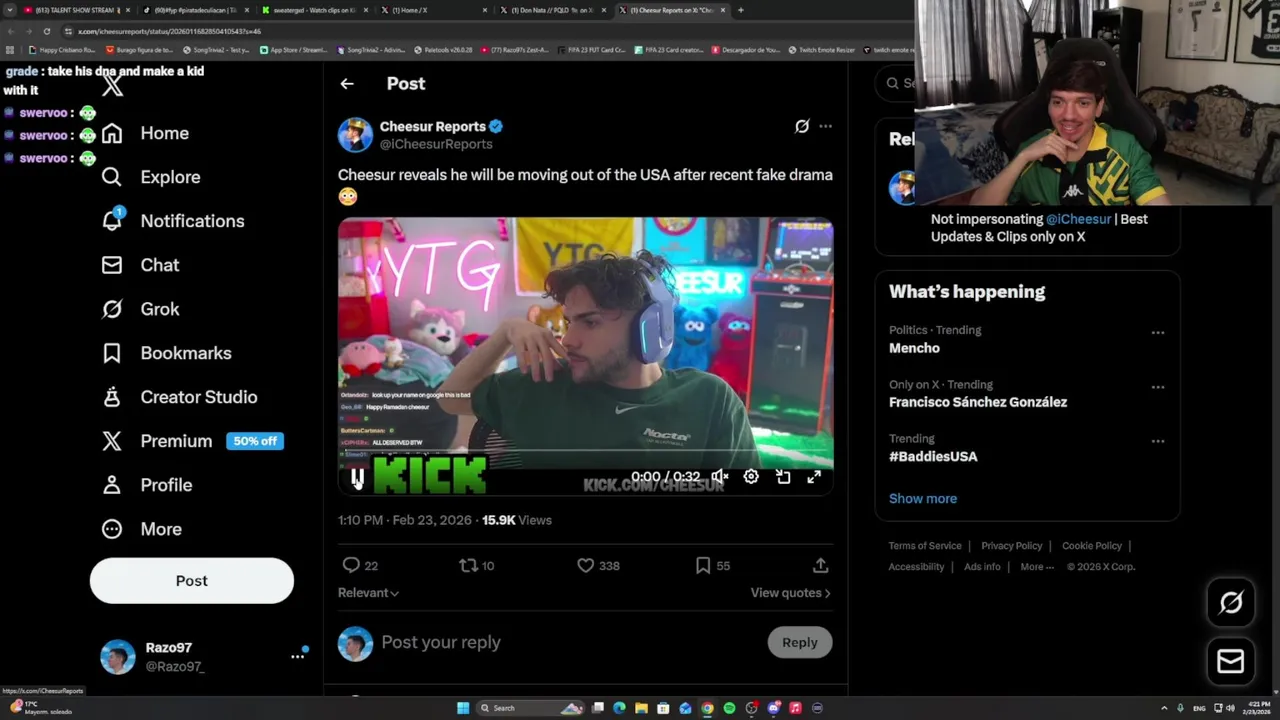Open the 15.9K Views count
Screen dimensions: 1280x720
(x=517, y=520)
